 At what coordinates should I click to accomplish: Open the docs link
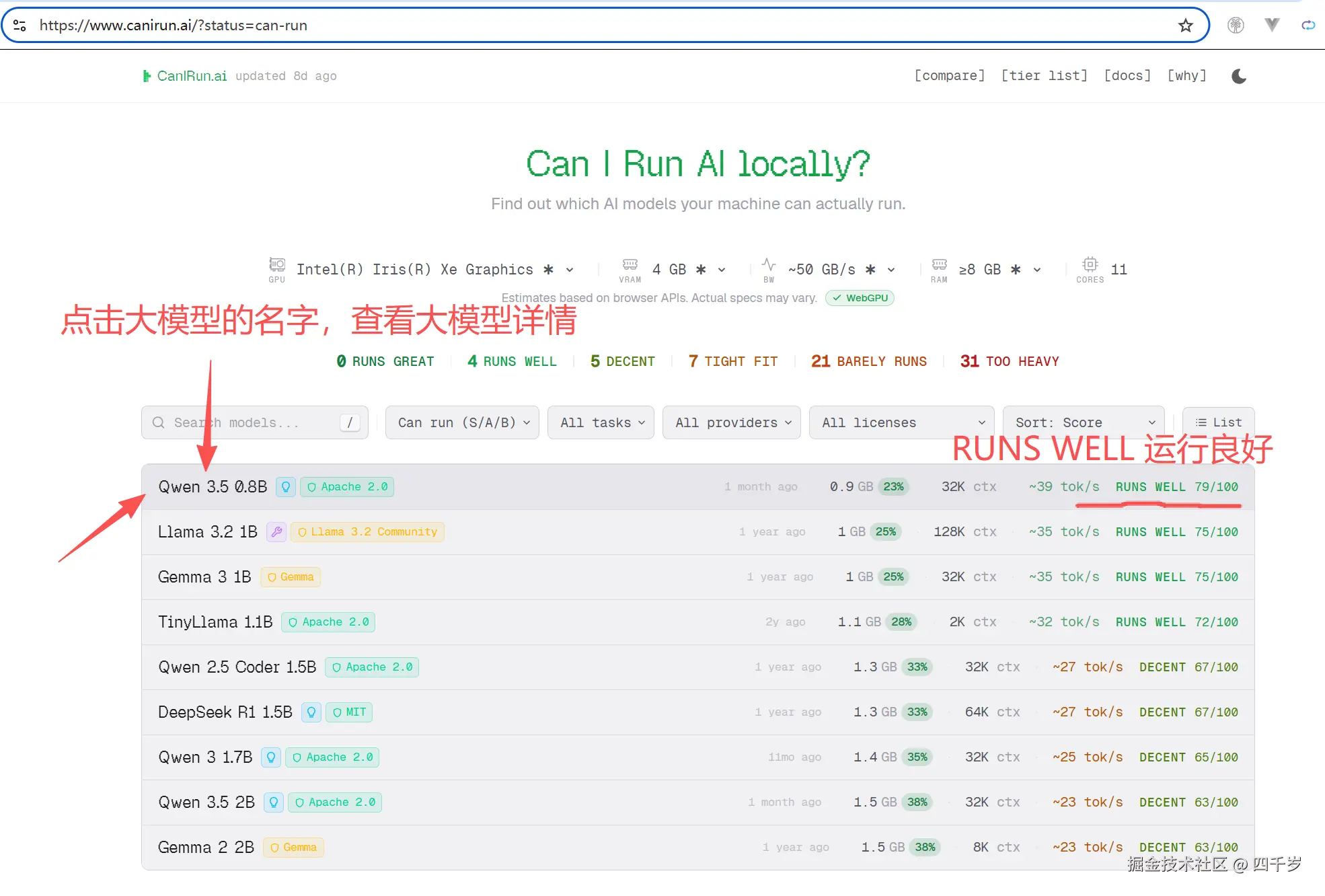[x=1127, y=75]
